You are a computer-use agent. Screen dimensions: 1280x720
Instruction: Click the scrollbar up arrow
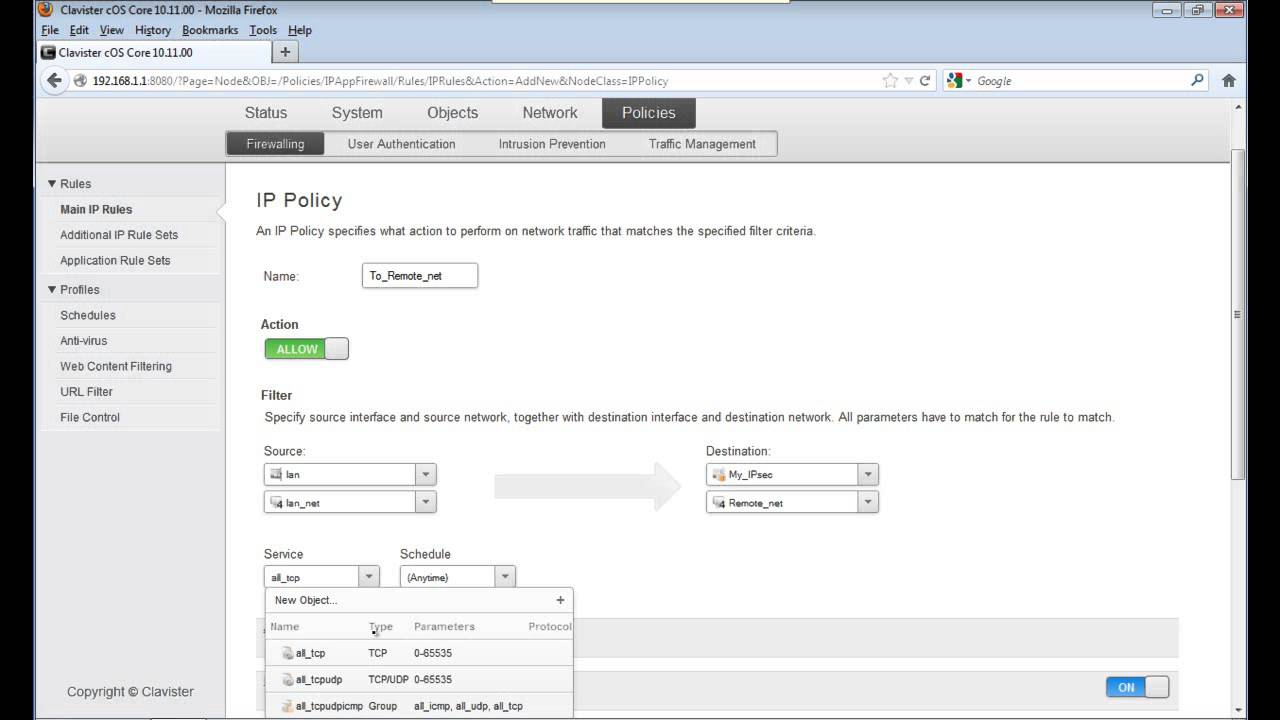click(x=1238, y=107)
